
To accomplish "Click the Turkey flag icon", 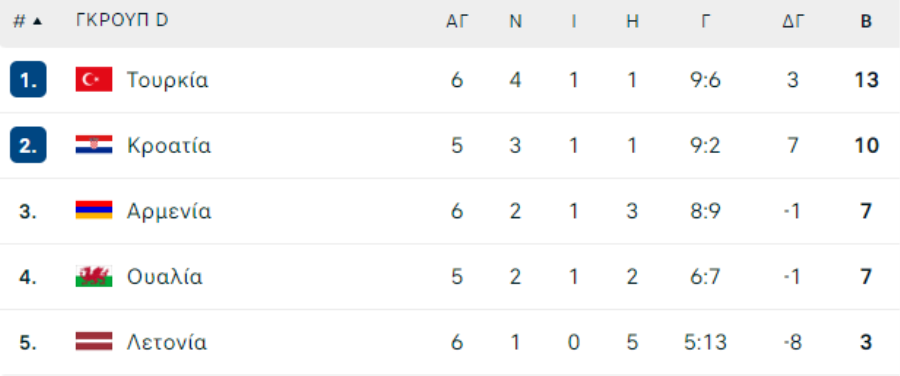I will [94, 79].
